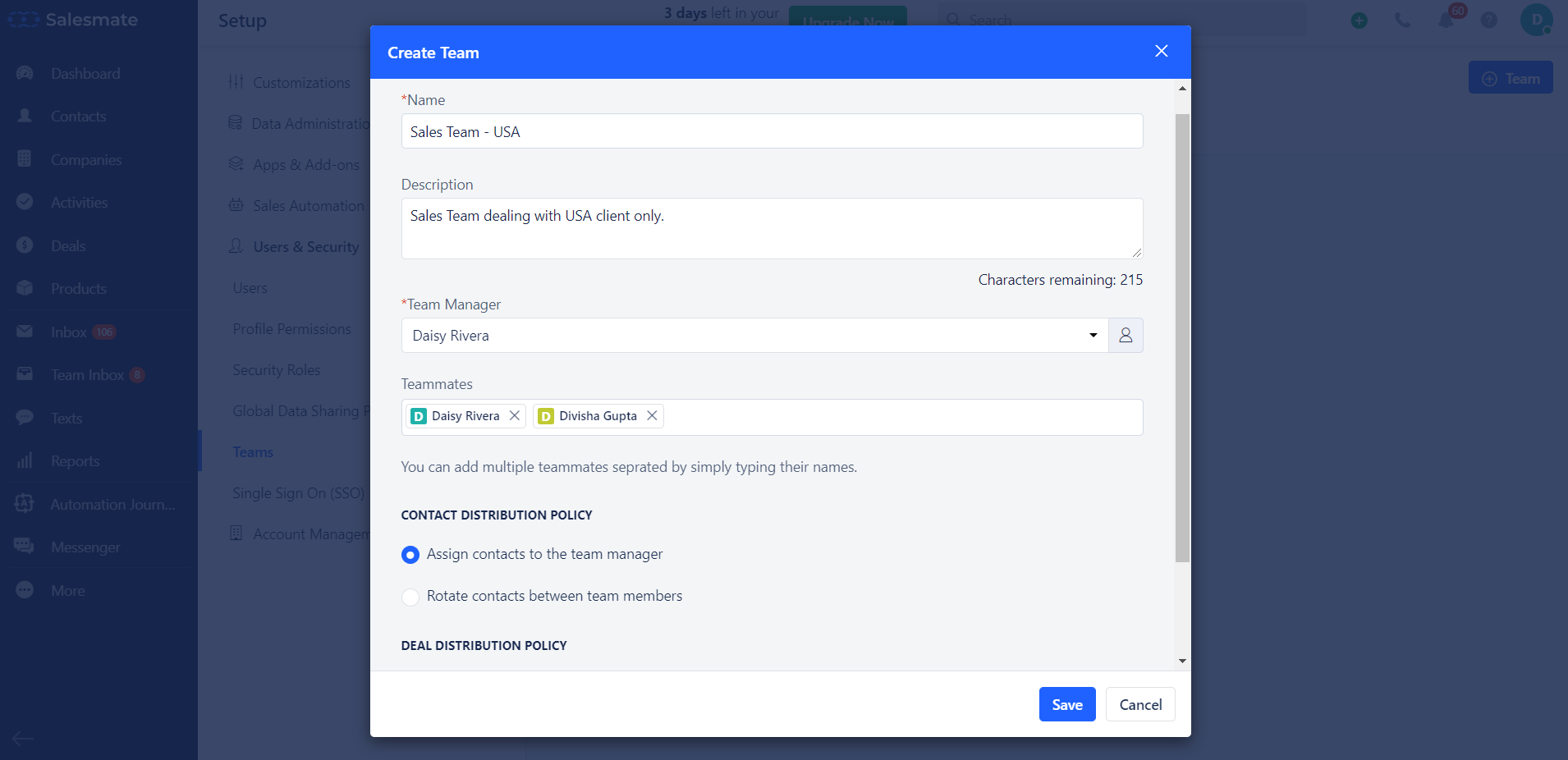Click the Salesmate logo
The image size is (1568, 760).
[x=72, y=20]
